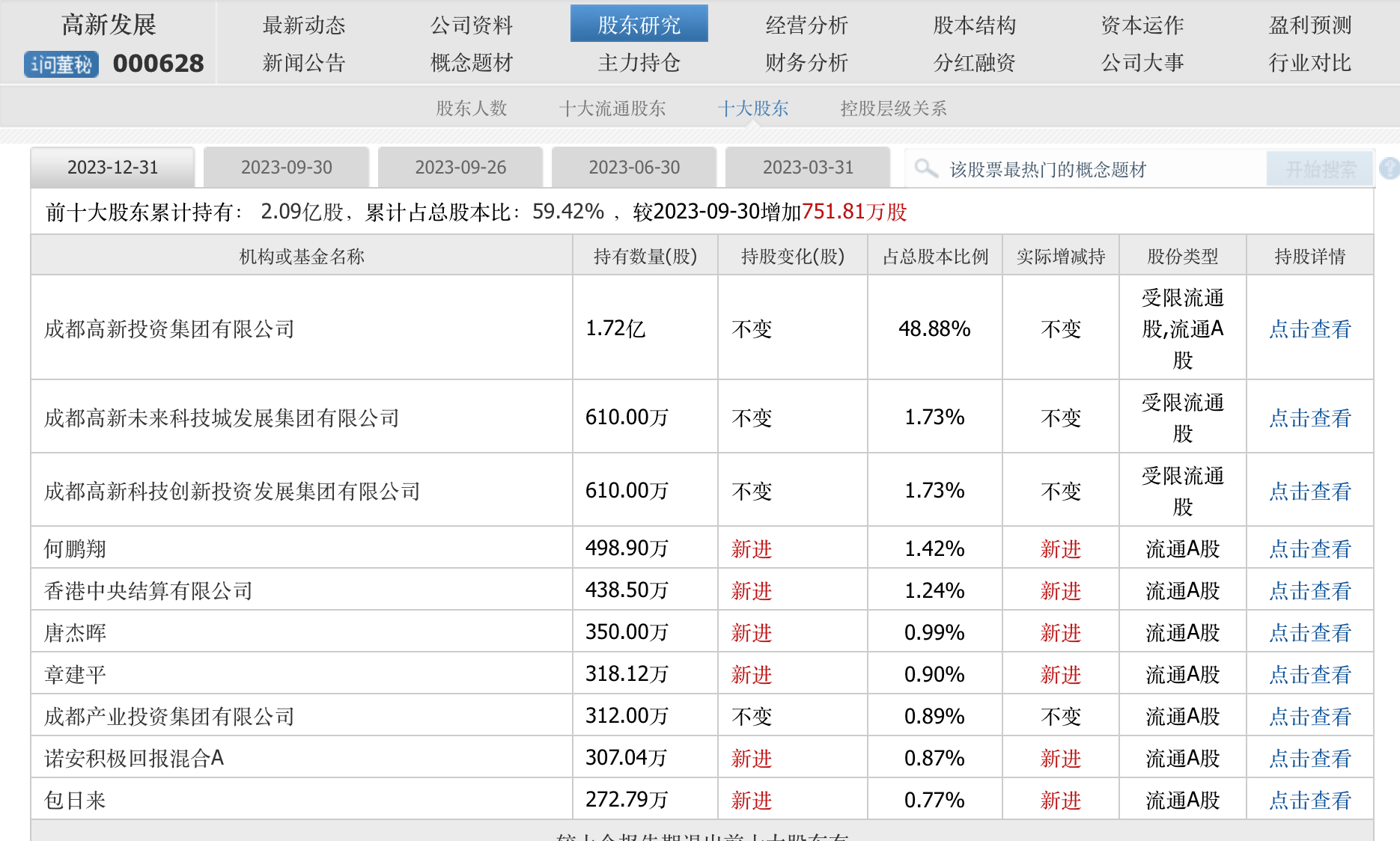The width and height of the screenshot is (1400, 841).
Task: Click the 开始搜索 button
Action: coord(1320,169)
